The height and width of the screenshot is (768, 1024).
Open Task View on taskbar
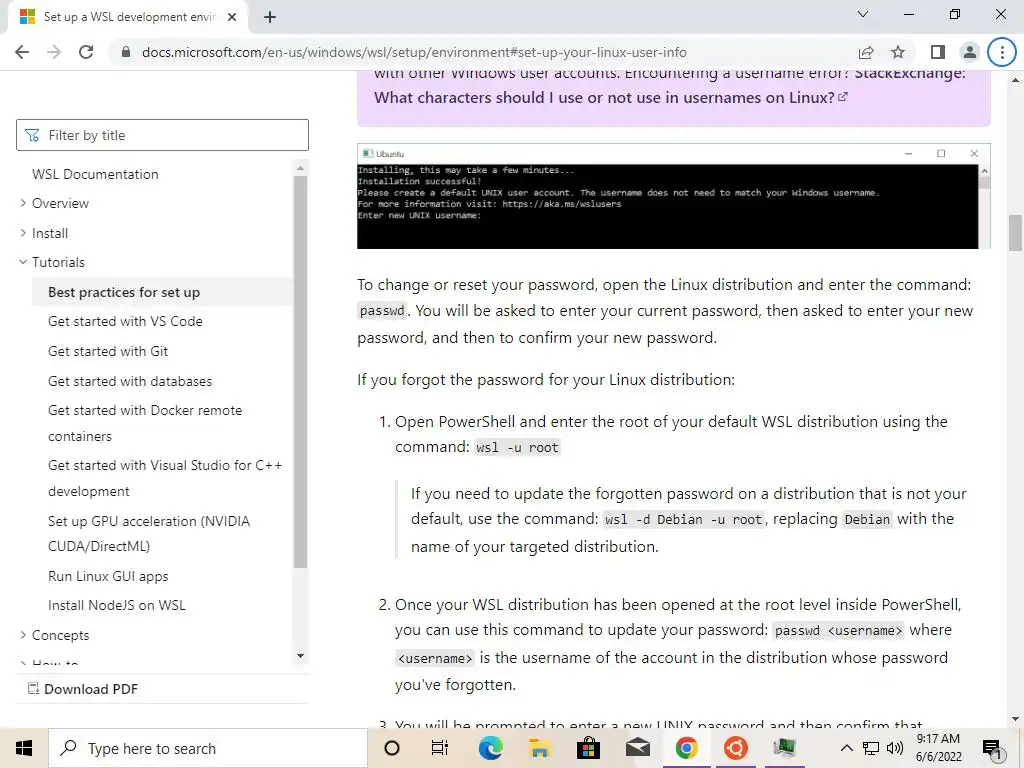[x=440, y=748]
